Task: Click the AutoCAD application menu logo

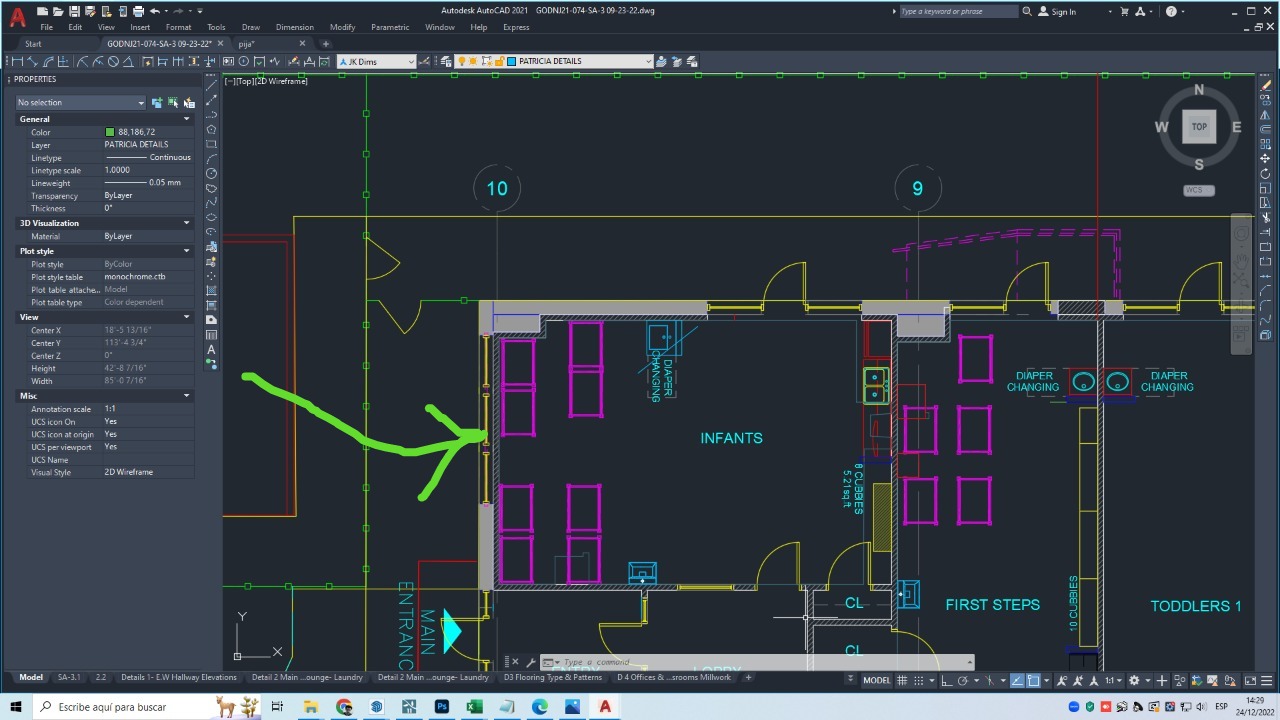Action: (17, 17)
